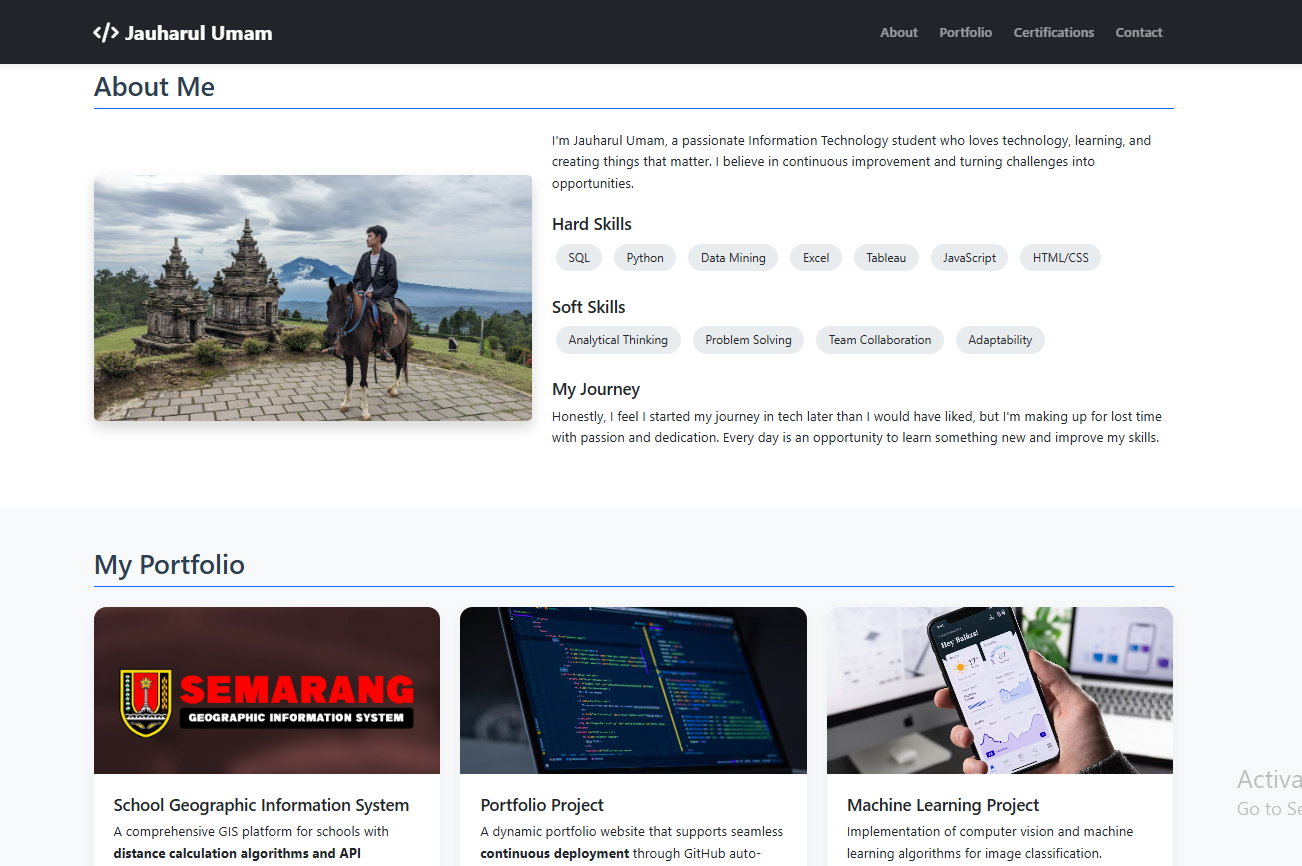Choose the Adaptability soft skill badge
The image size is (1302, 866).
tap(1000, 340)
